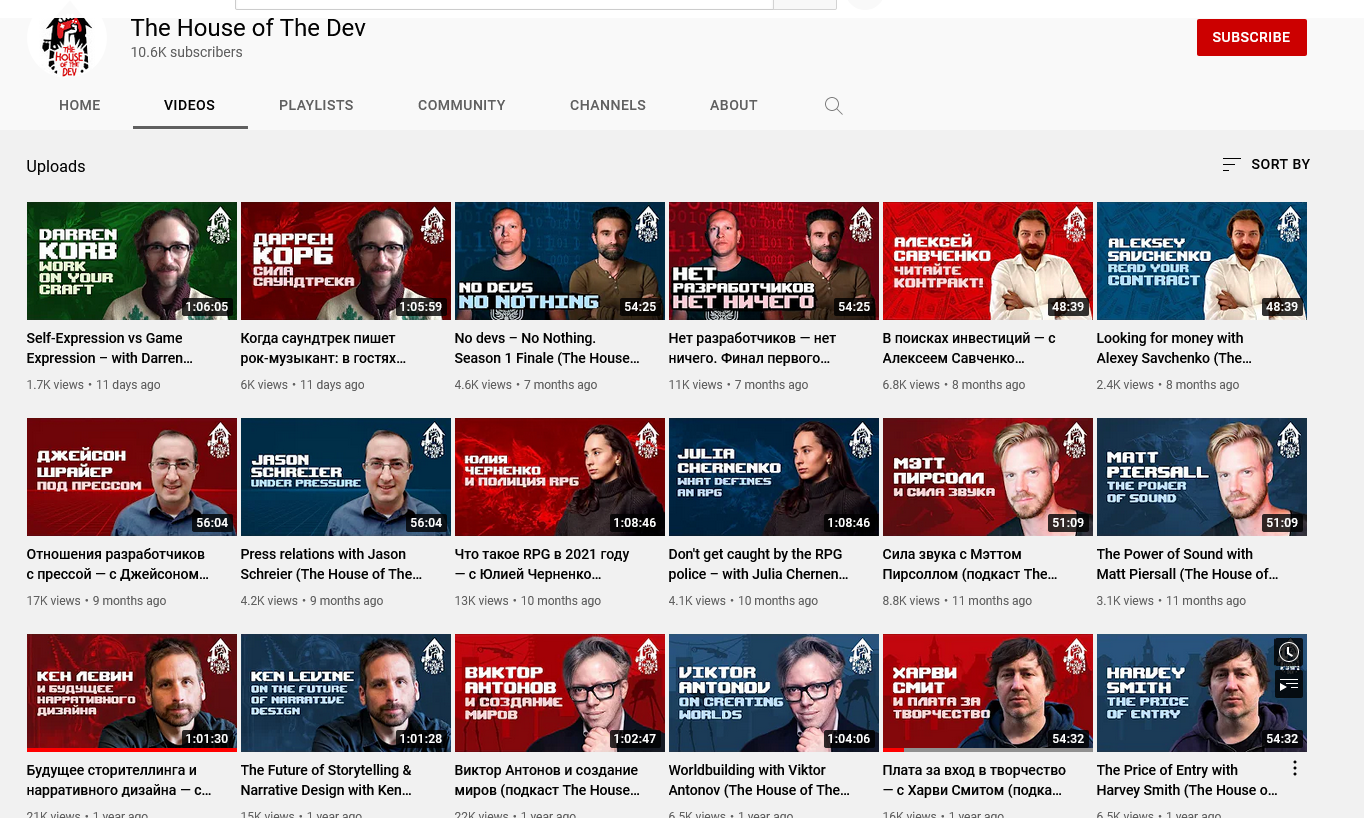View the About tab
The width and height of the screenshot is (1364, 818).
734,105
